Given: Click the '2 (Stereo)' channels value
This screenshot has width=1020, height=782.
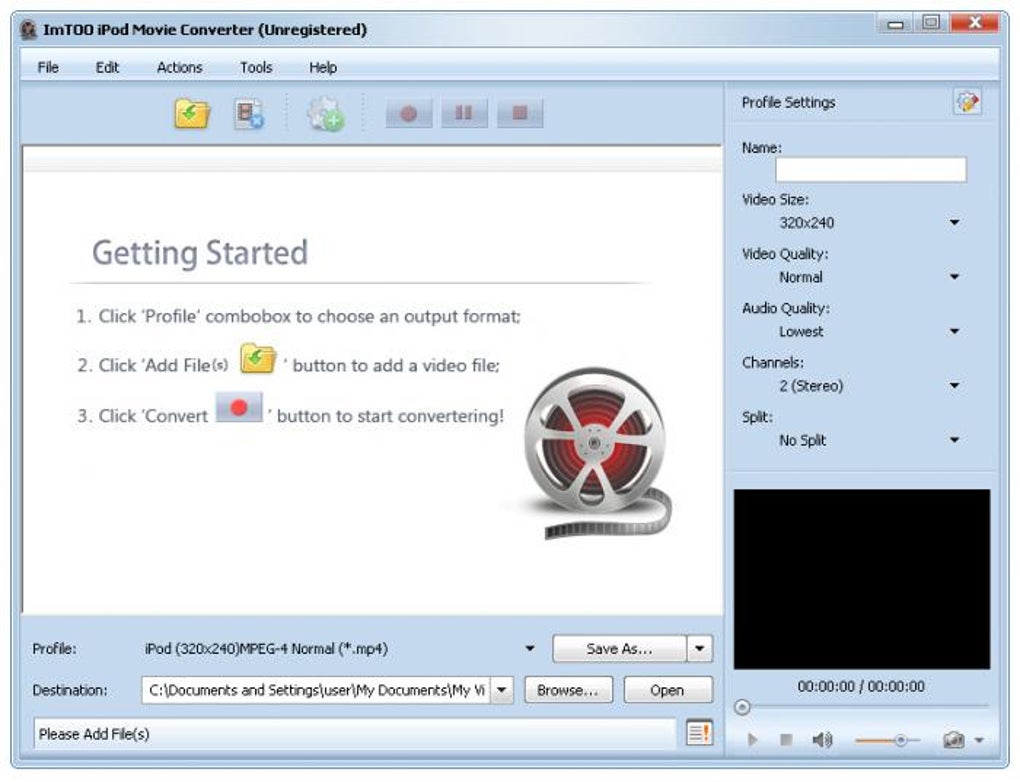Looking at the screenshot, I should pyautogui.click(x=811, y=386).
